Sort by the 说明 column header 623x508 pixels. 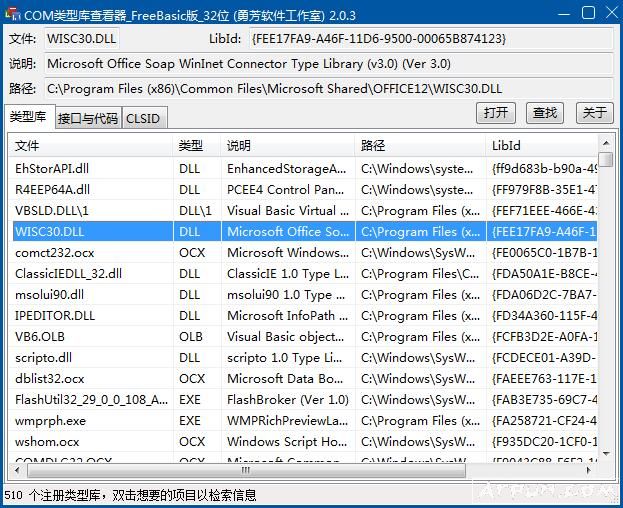pos(288,146)
